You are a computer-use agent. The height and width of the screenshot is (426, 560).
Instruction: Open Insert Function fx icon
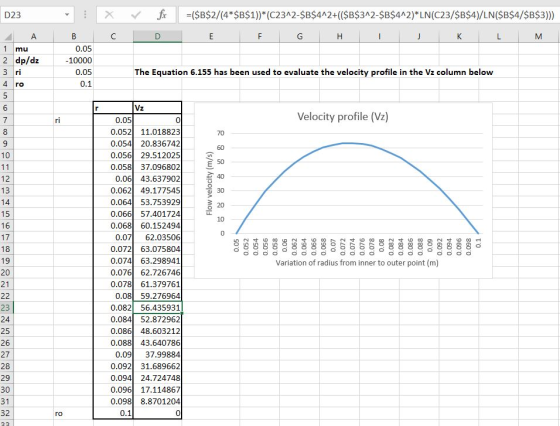tap(162, 15)
